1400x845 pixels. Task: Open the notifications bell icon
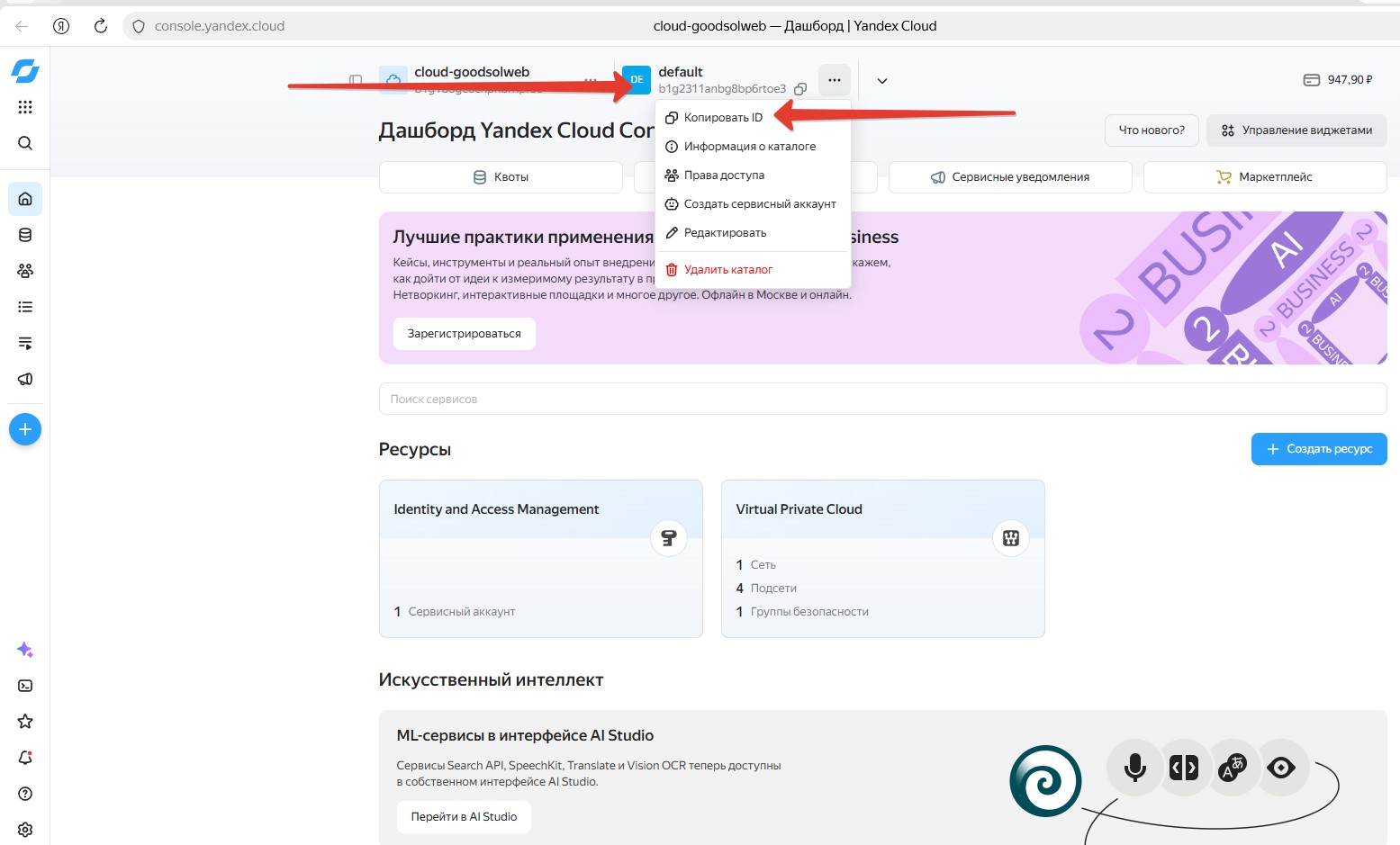click(x=25, y=758)
